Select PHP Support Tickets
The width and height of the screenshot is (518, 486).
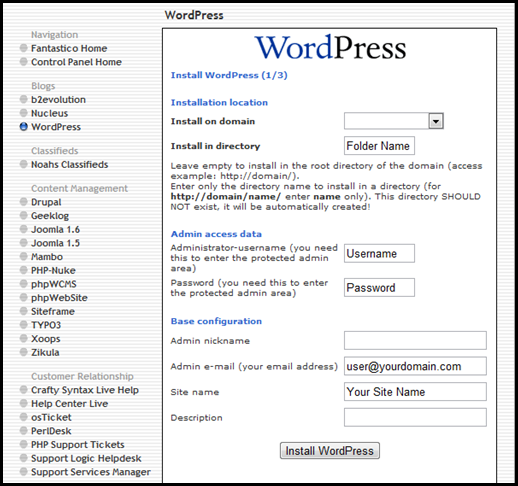pyautogui.click(x=78, y=445)
